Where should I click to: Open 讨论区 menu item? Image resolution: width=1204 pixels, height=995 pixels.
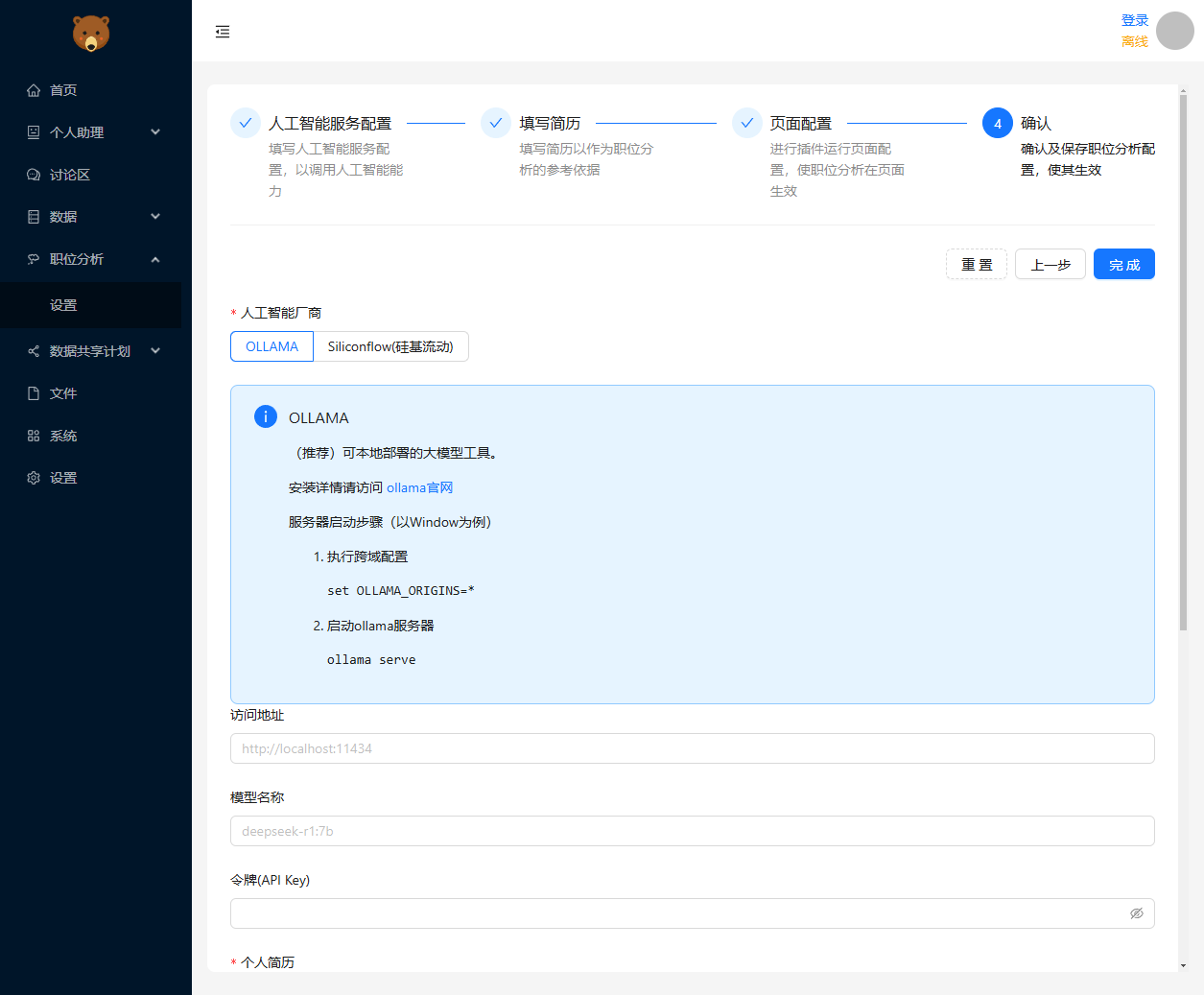tap(91, 175)
